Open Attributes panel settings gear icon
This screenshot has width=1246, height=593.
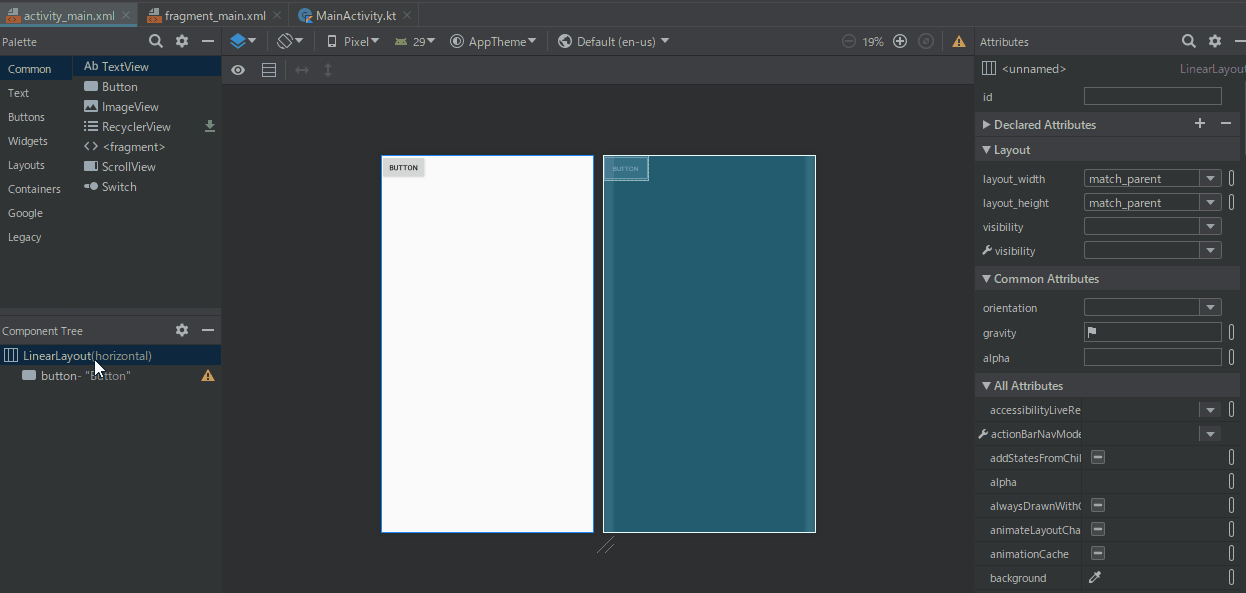1214,41
